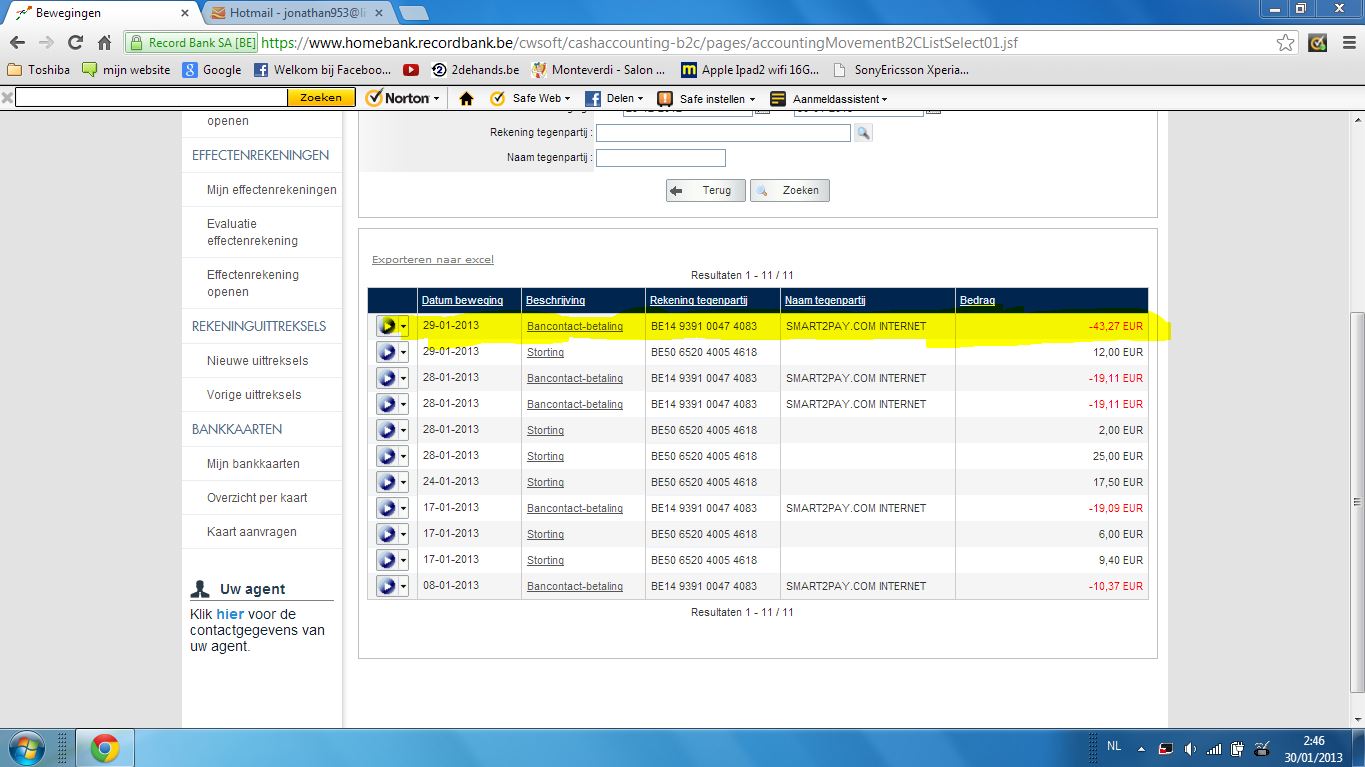Click the volume icon in system tray
The width and height of the screenshot is (1365, 767).
pyautogui.click(x=1190, y=748)
